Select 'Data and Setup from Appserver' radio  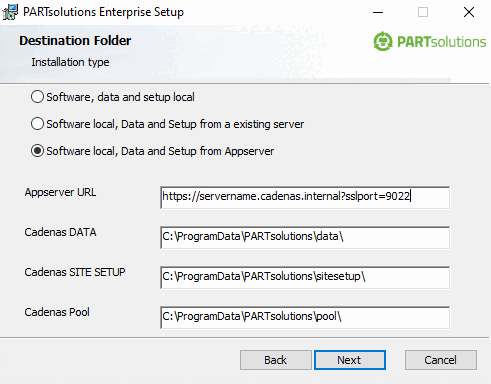(x=37, y=151)
